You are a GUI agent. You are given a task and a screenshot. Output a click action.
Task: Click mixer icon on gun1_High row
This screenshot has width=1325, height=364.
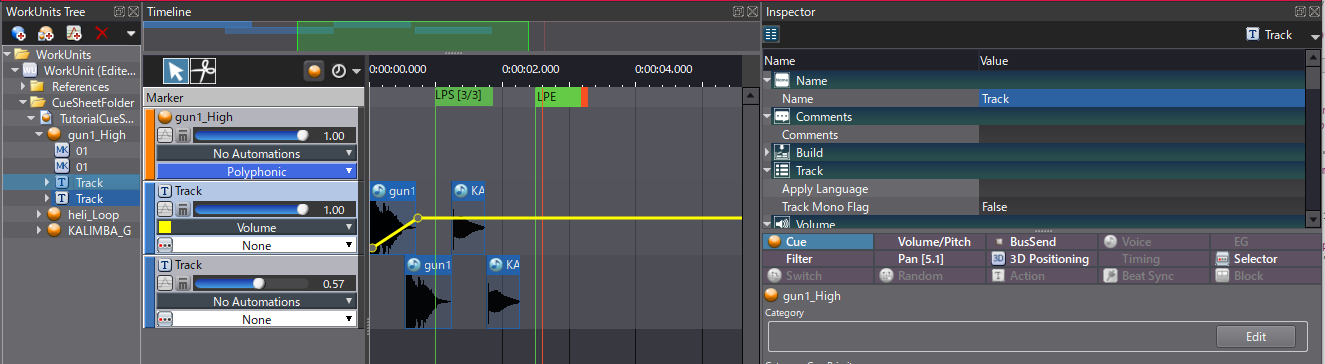click(183, 135)
